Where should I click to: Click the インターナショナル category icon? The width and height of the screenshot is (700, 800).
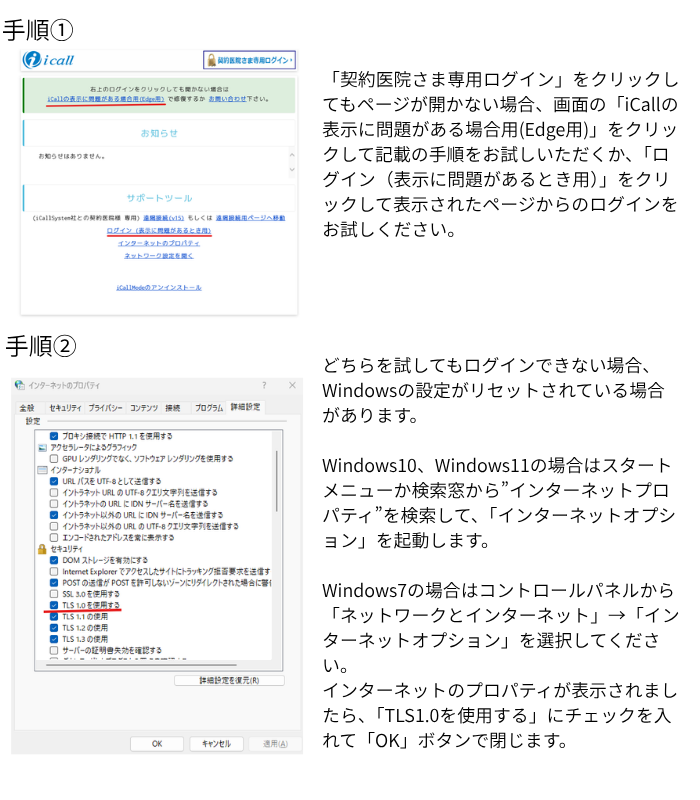point(42,469)
